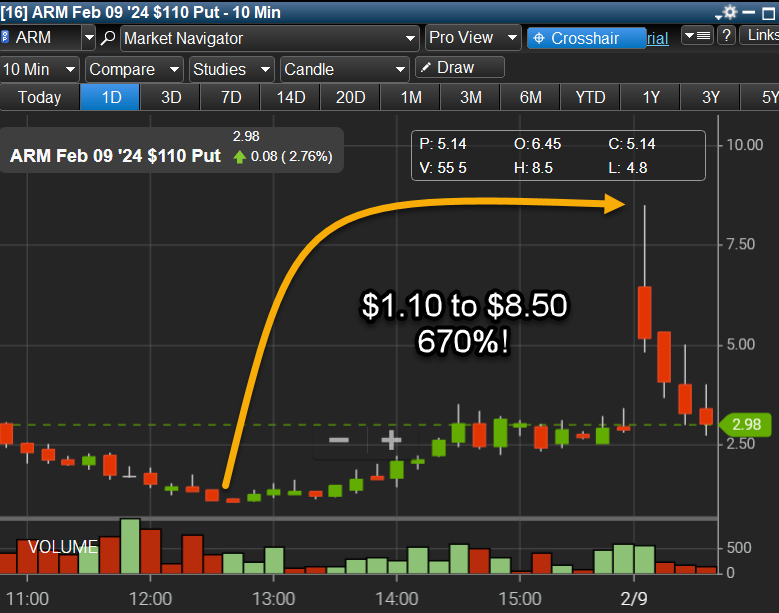Image resolution: width=779 pixels, height=613 pixels.
Task: Select the 3D range tab
Action: point(171,97)
